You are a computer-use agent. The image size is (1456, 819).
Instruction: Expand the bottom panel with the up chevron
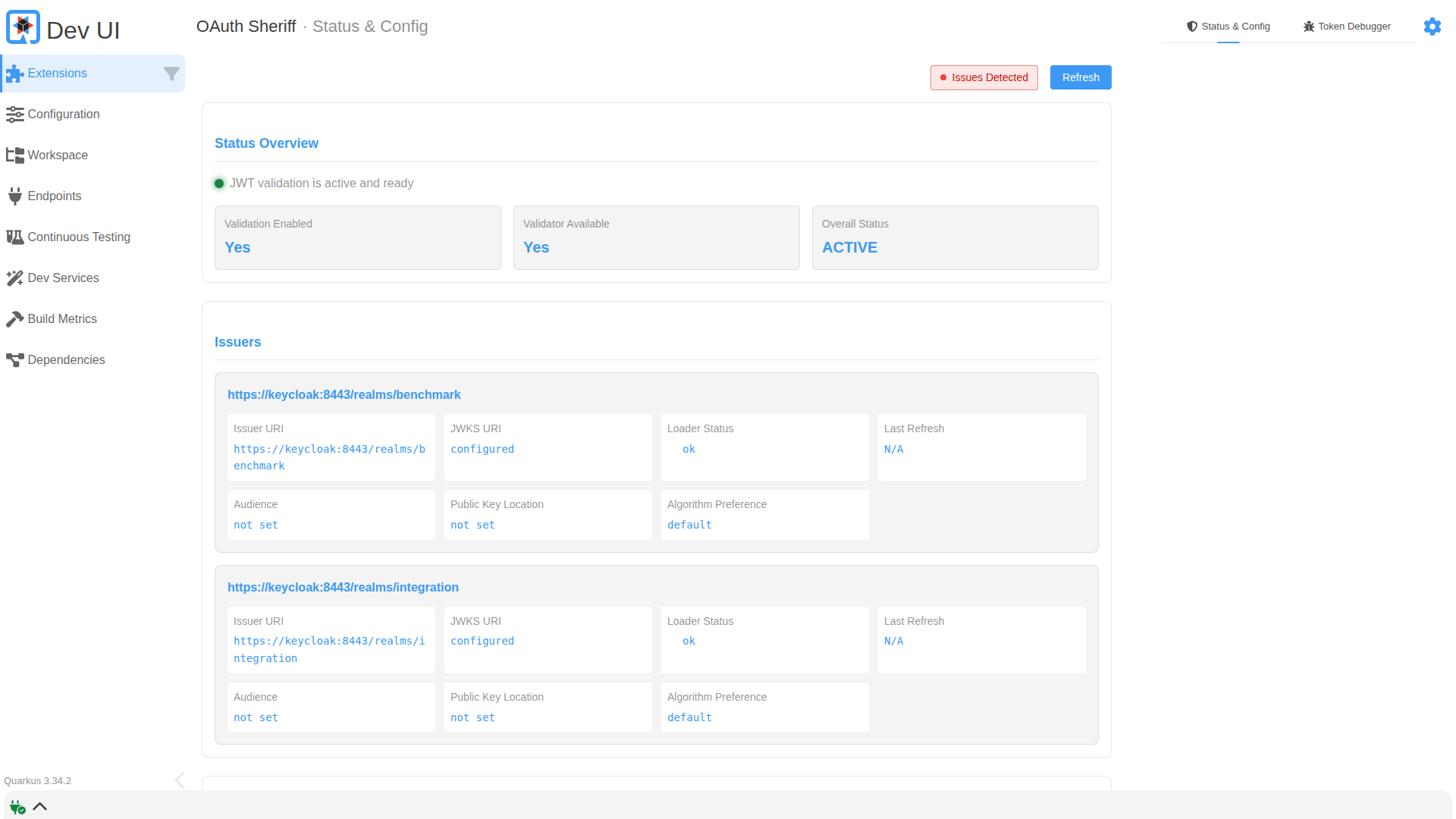click(40, 807)
